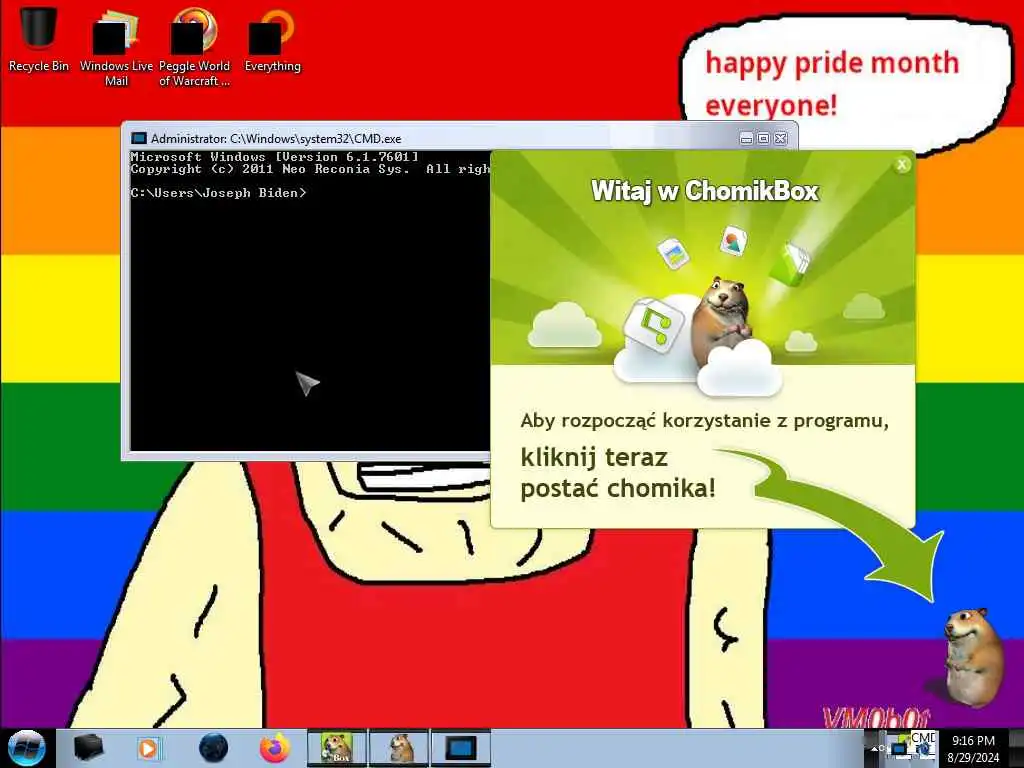
Task: Click the hamster character on the desktop
Action: 973,656
